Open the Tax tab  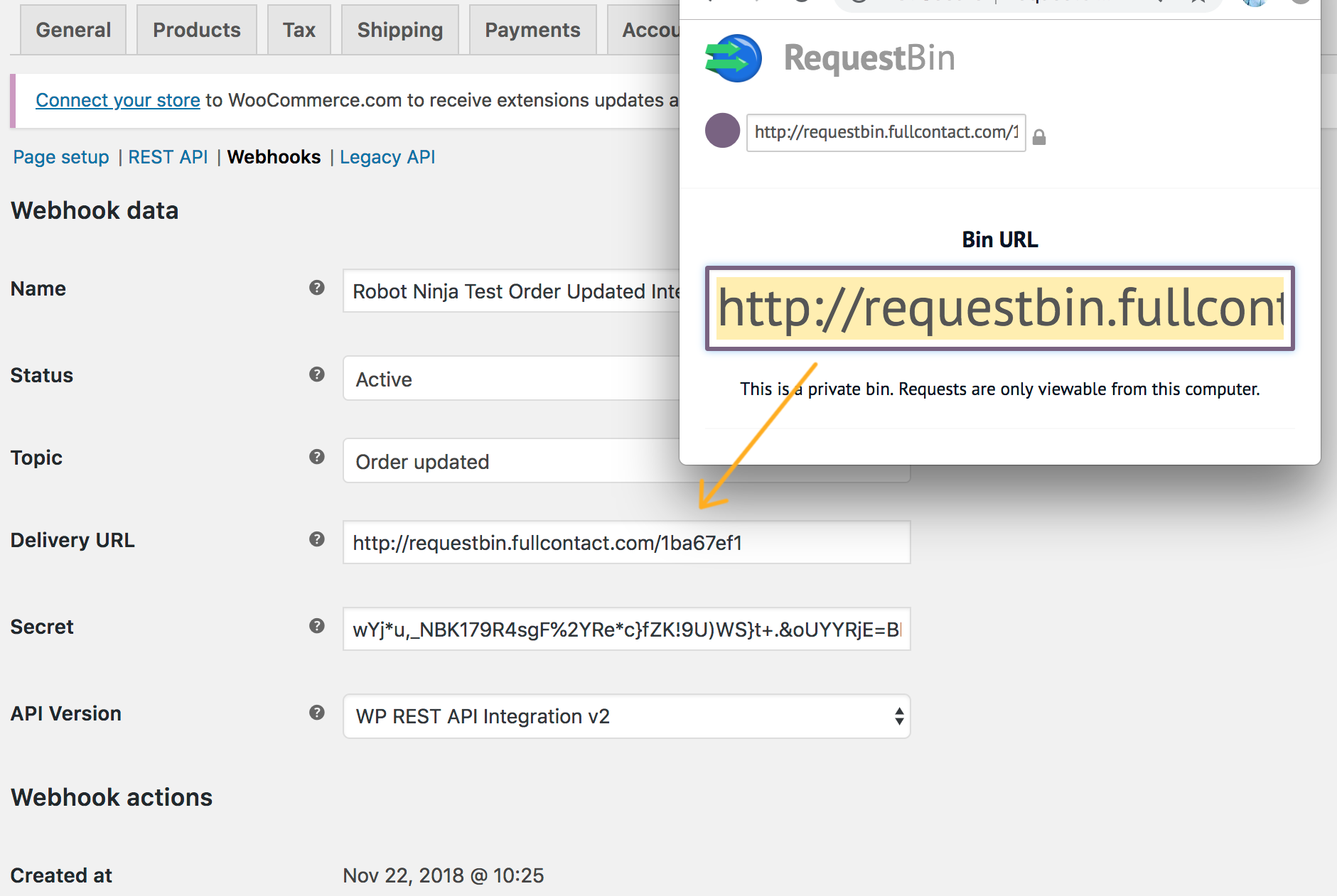[299, 30]
